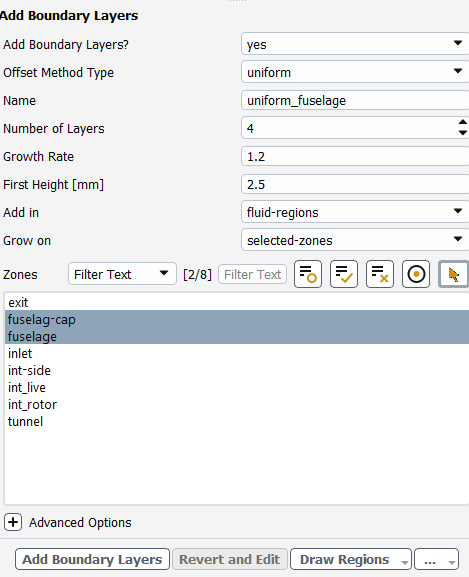
Task: Decrease Number of Layers with down arrow
Action: pos(462,133)
